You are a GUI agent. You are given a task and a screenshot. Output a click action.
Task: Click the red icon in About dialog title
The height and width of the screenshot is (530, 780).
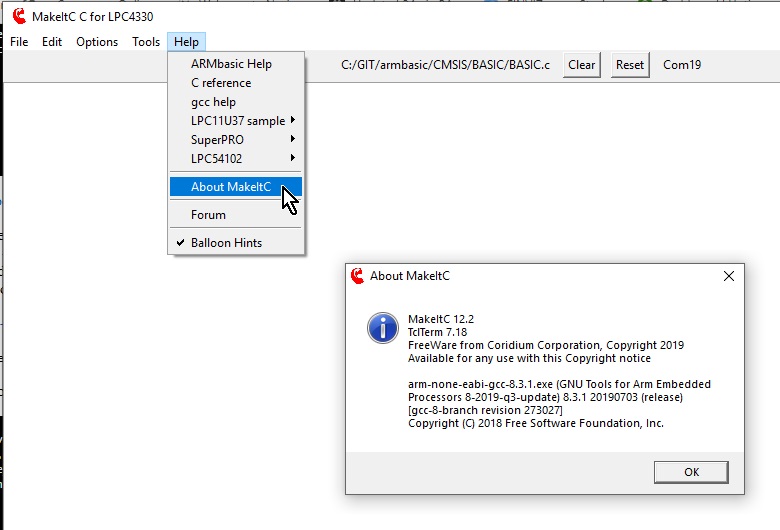(357, 276)
